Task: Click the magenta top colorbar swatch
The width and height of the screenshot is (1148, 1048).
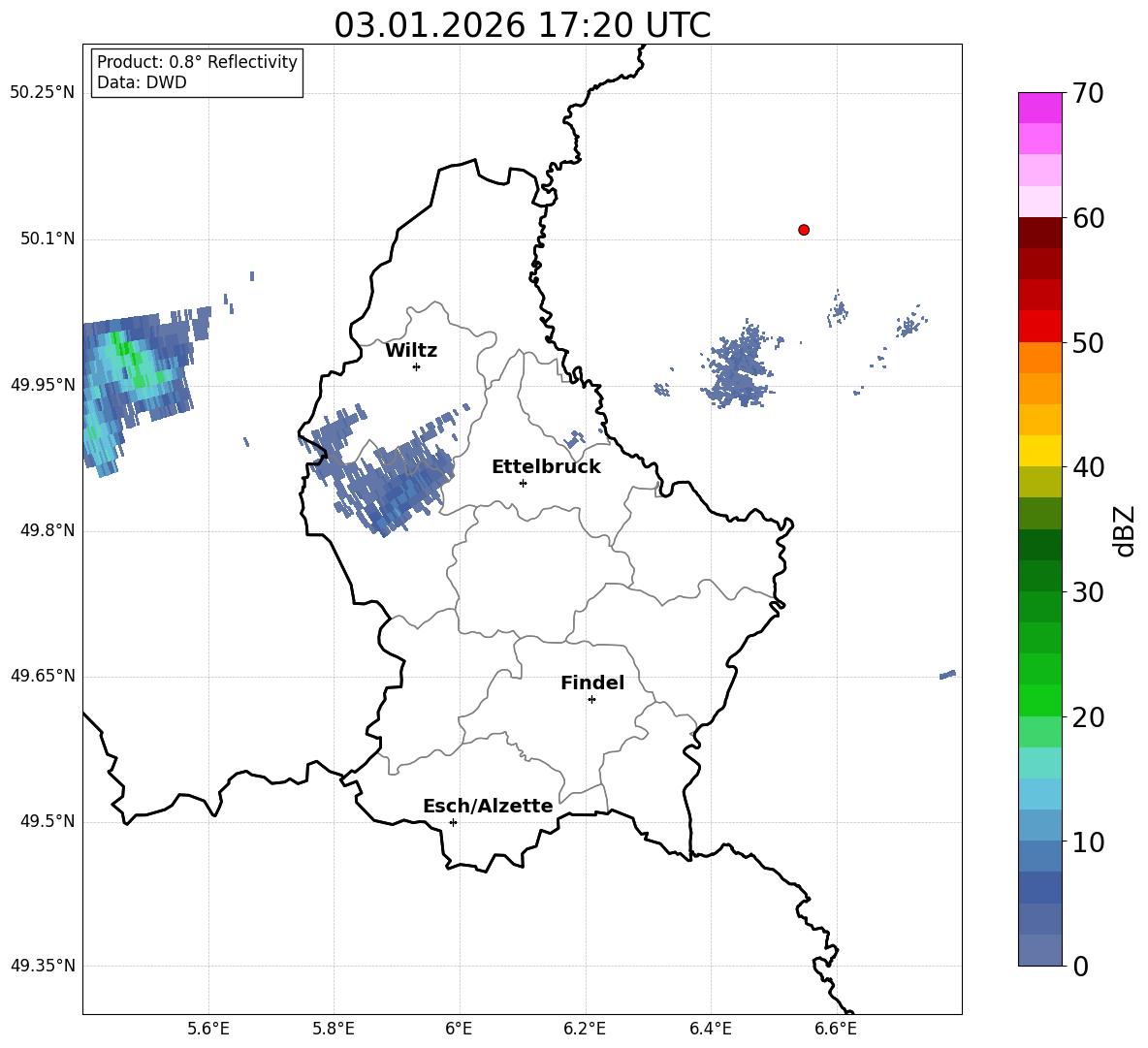Action: pyautogui.click(x=1039, y=108)
